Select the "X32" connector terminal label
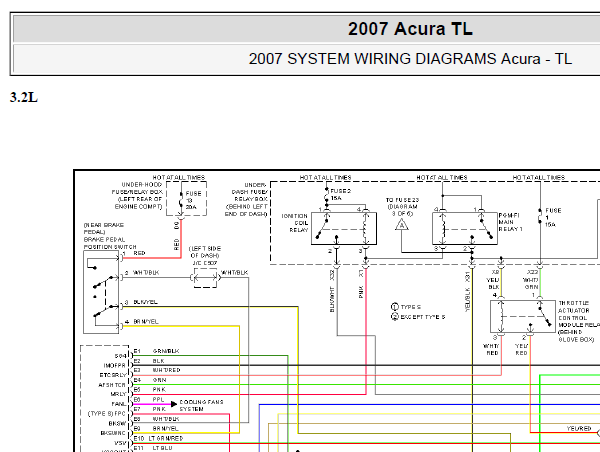 tap(332, 275)
